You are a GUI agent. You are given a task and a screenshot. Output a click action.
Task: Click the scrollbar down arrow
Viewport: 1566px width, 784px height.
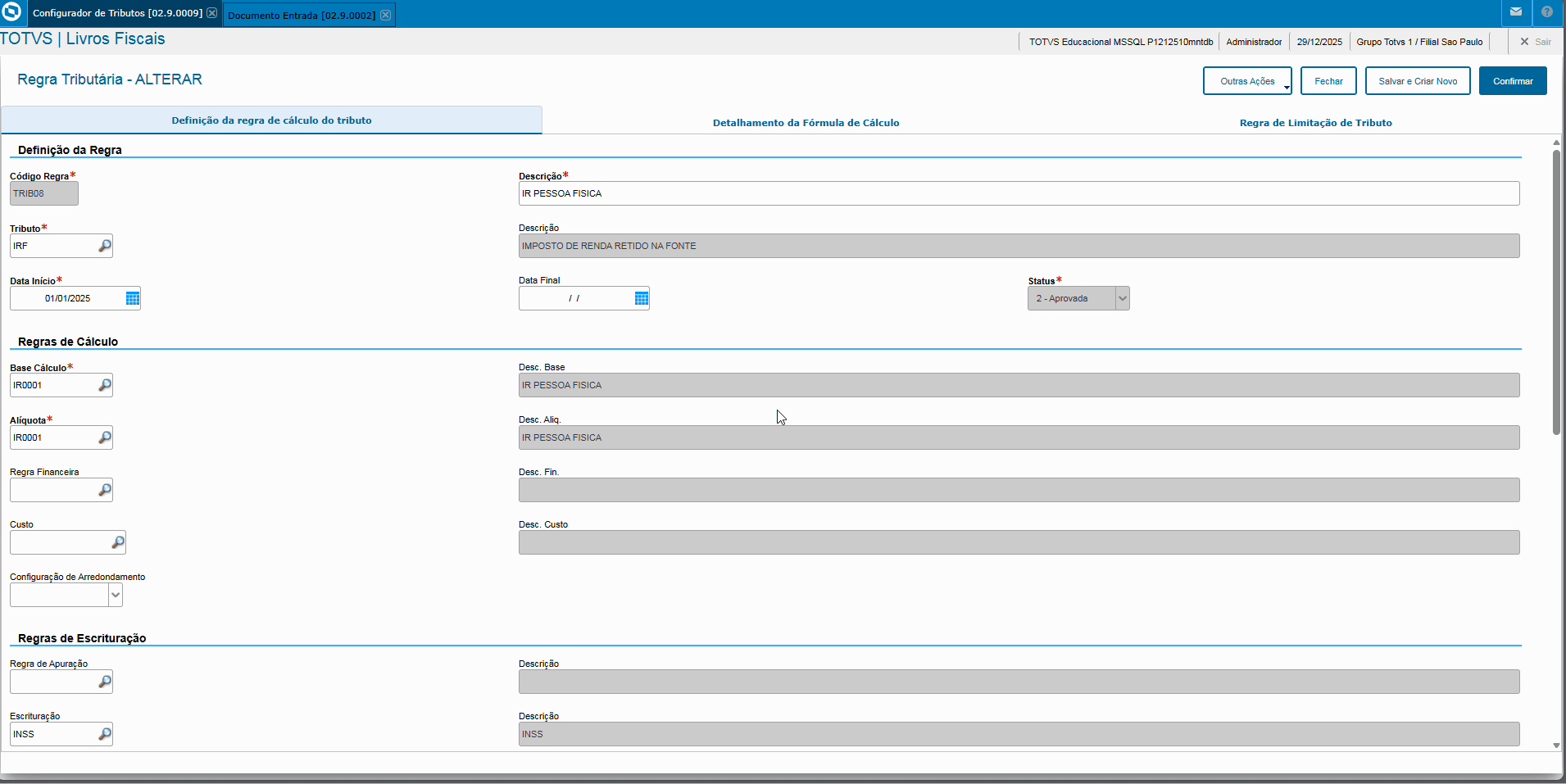[1556, 745]
